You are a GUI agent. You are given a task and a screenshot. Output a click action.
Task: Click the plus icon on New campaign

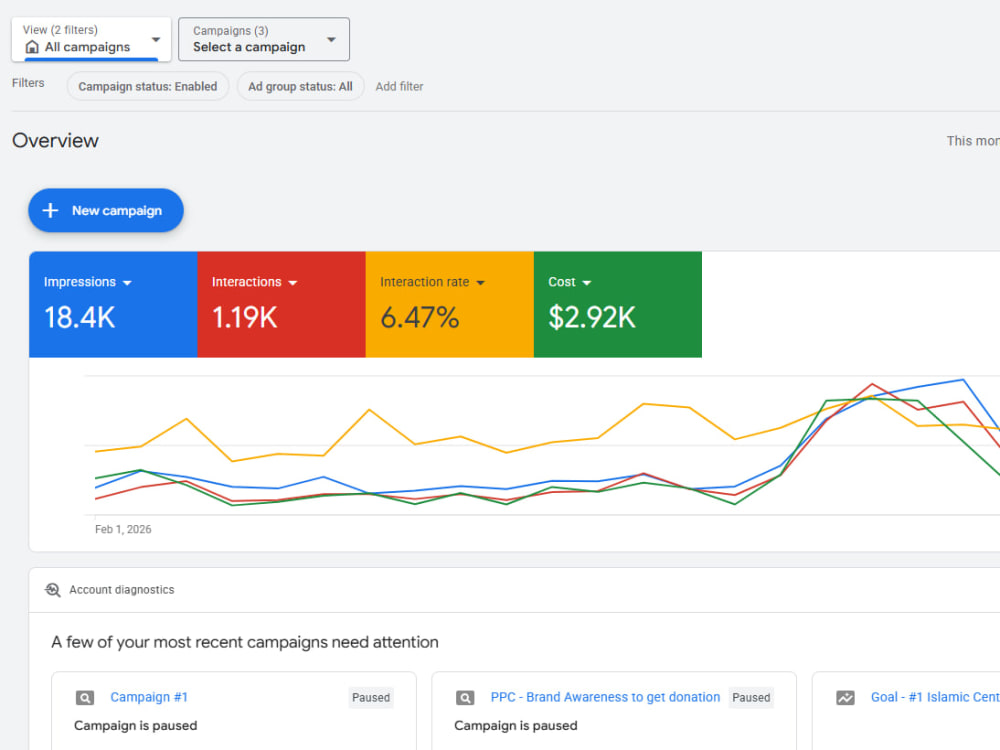50,210
